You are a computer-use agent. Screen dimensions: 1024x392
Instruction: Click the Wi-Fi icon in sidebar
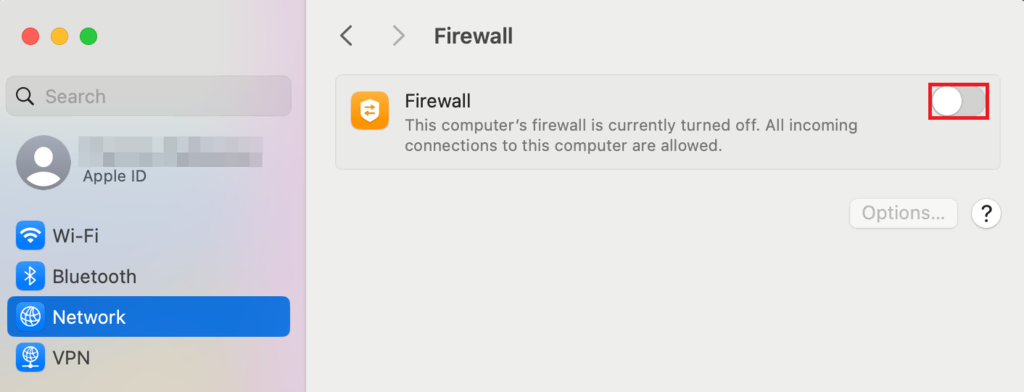pyautogui.click(x=30, y=235)
